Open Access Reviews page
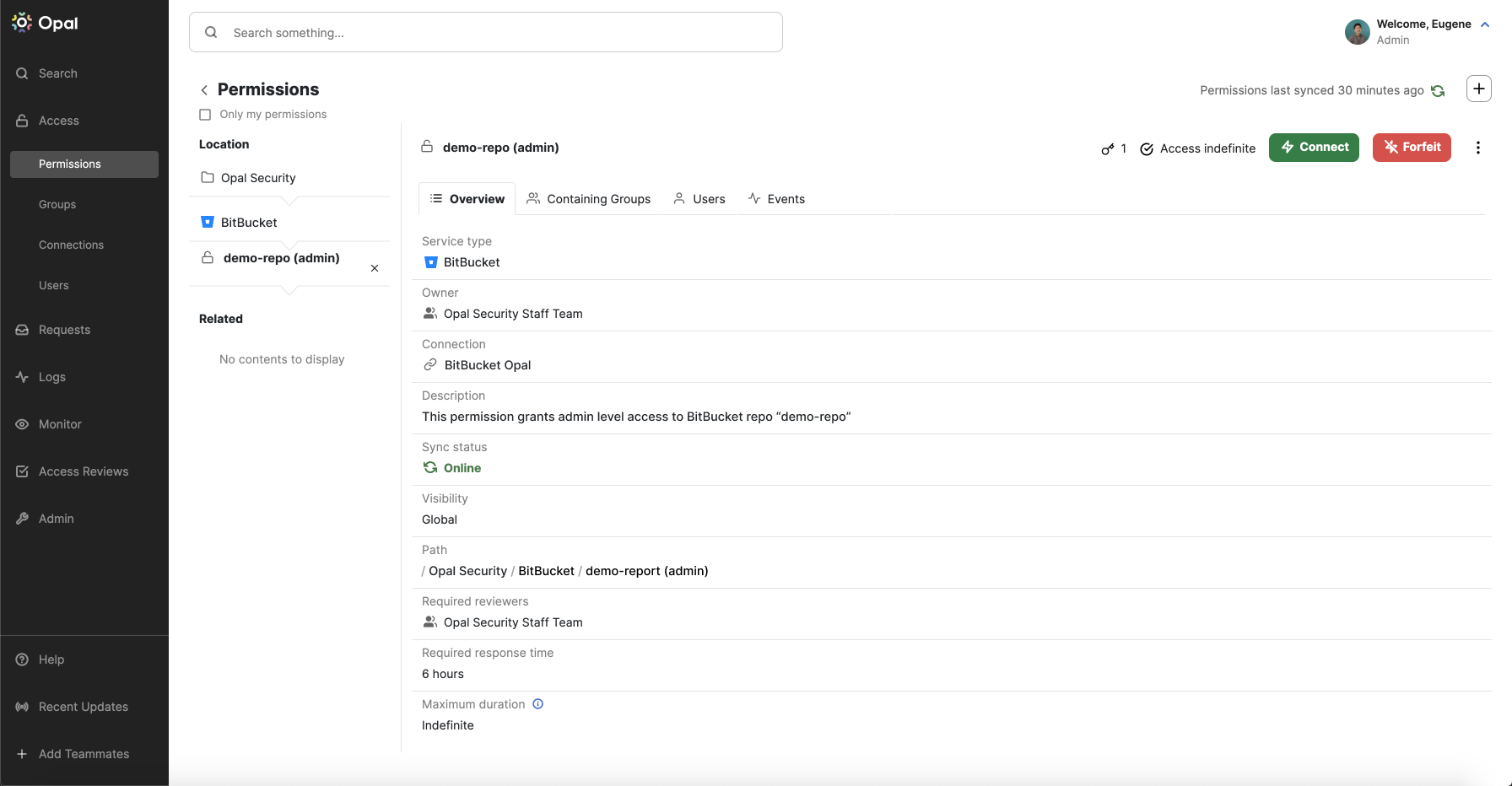Screen dimensions: 1512x786 point(84,471)
